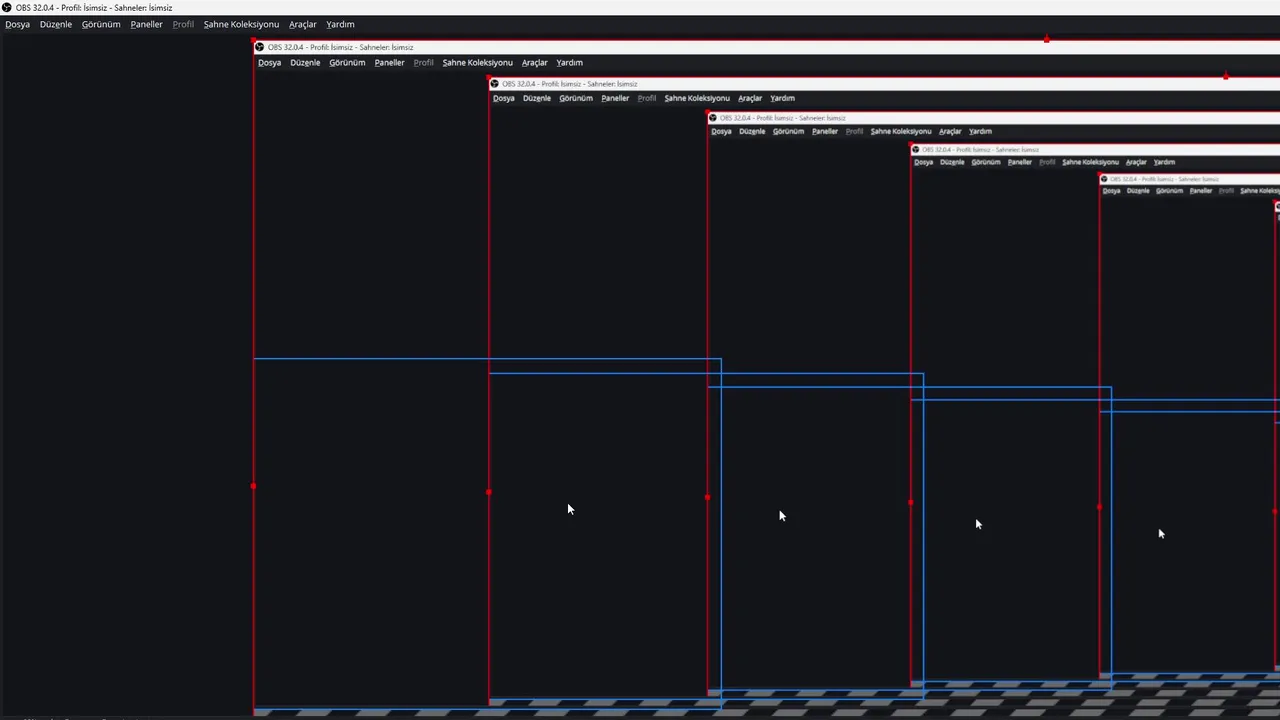Image resolution: width=1280 pixels, height=720 pixels.
Task: Grab the top-edge red handle of the outermost source
Action: pos(1046,39)
